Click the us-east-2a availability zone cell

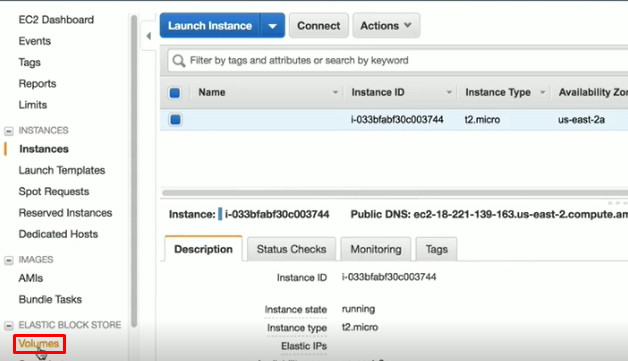click(582, 120)
